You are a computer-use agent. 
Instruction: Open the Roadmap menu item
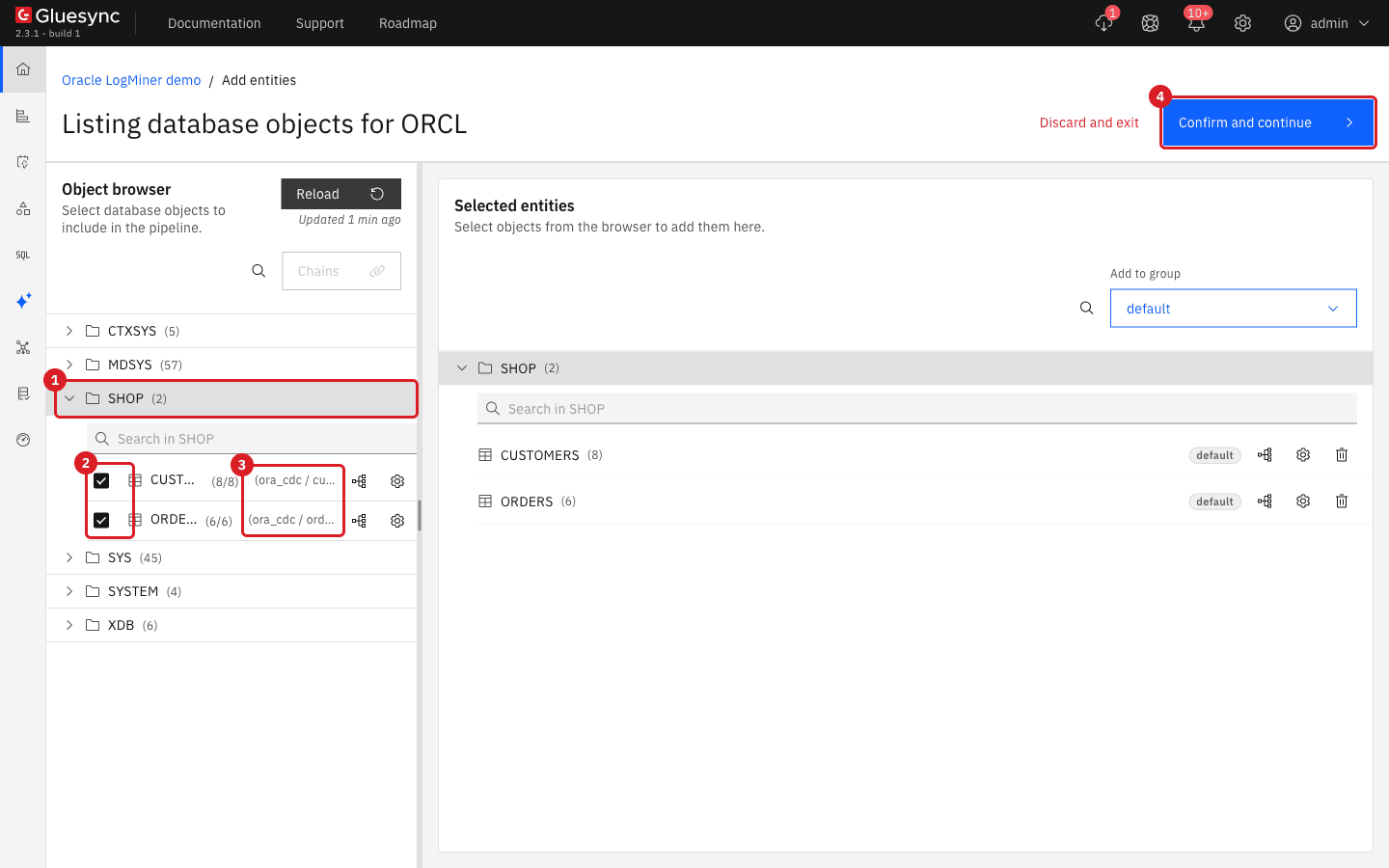[408, 23]
